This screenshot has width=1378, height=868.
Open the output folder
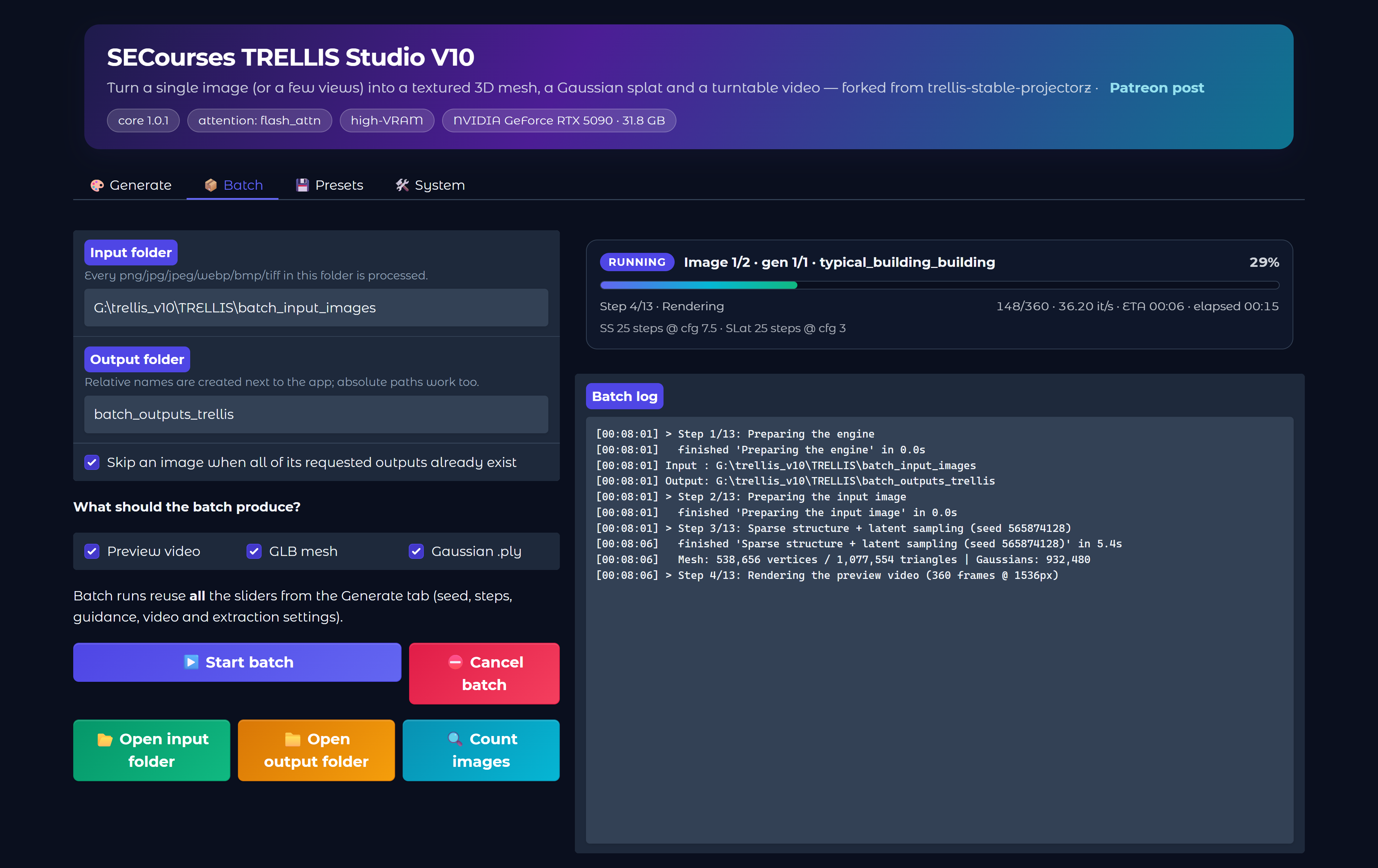tap(317, 750)
